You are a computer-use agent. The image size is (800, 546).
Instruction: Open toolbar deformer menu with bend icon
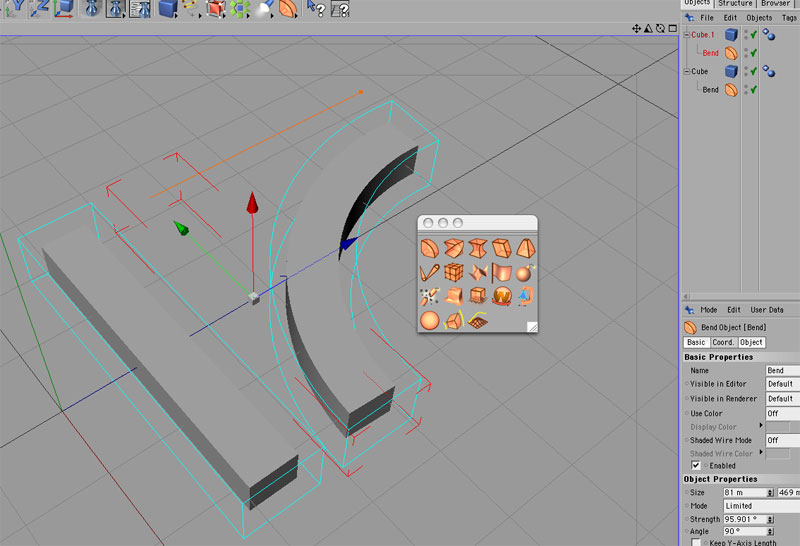[x=288, y=8]
